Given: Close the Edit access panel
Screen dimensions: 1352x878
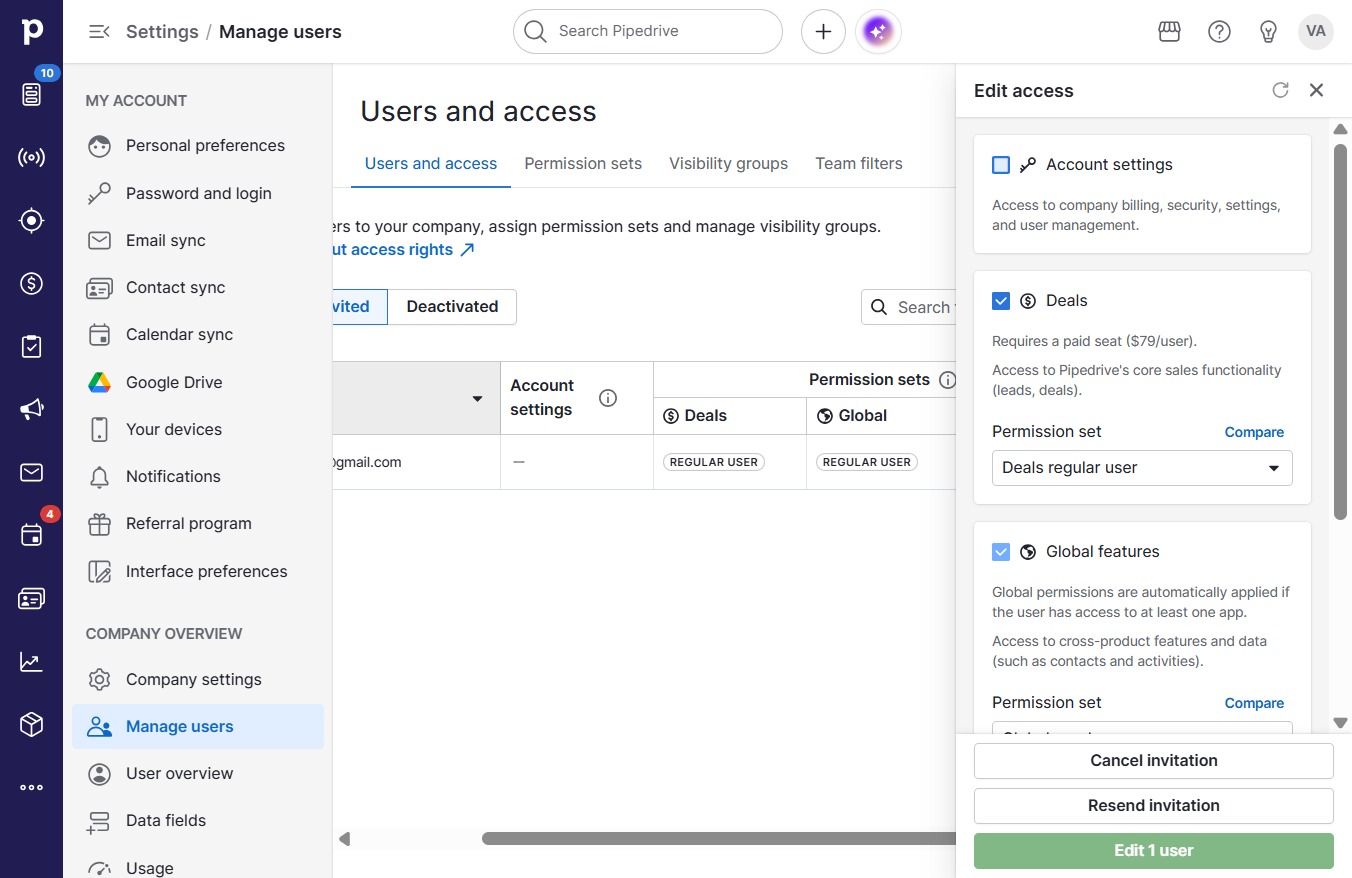Looking at the screenshot, I should pyautogui.click(x=1316, y=90).
